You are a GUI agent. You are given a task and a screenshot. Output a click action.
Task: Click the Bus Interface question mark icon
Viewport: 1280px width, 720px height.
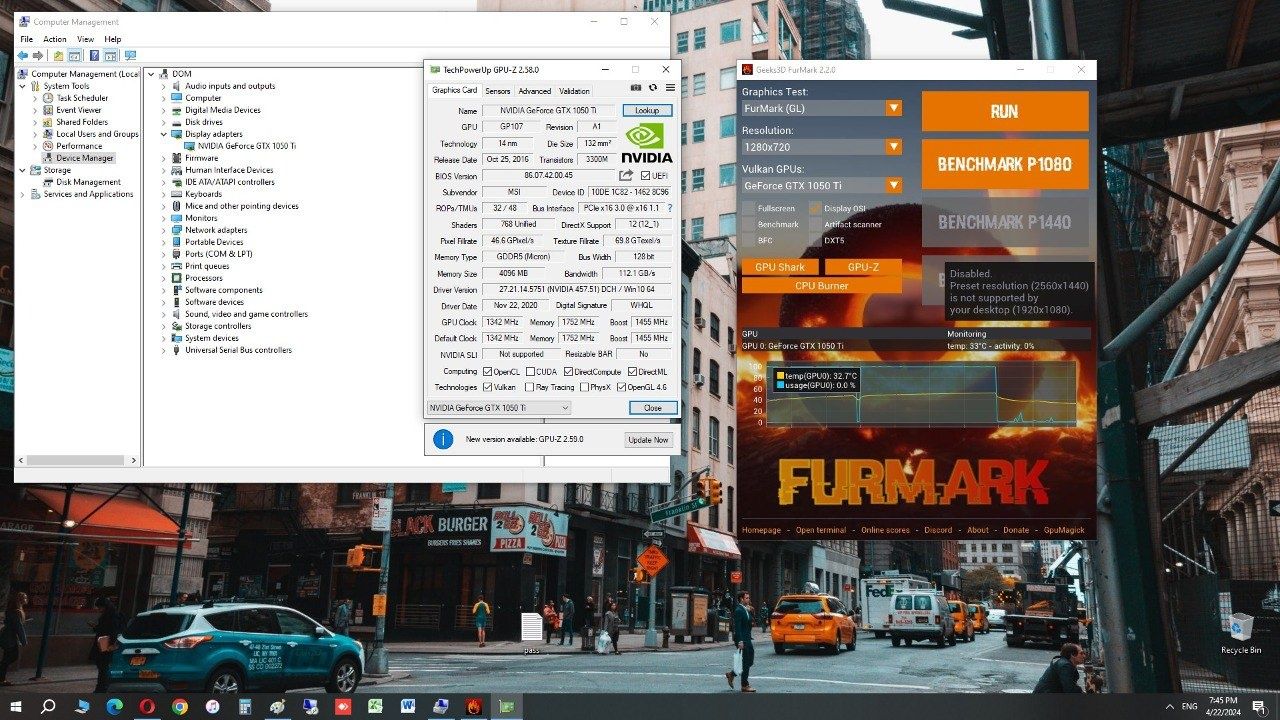[x=670, y=208]
